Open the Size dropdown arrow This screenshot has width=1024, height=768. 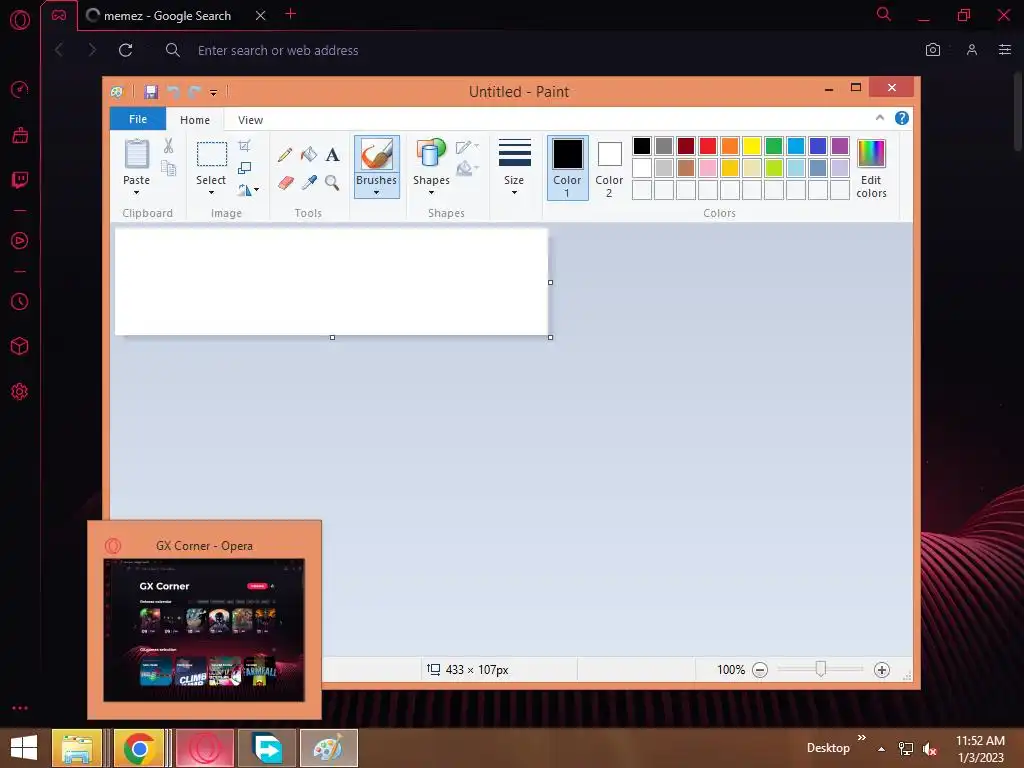click(514, 193)
